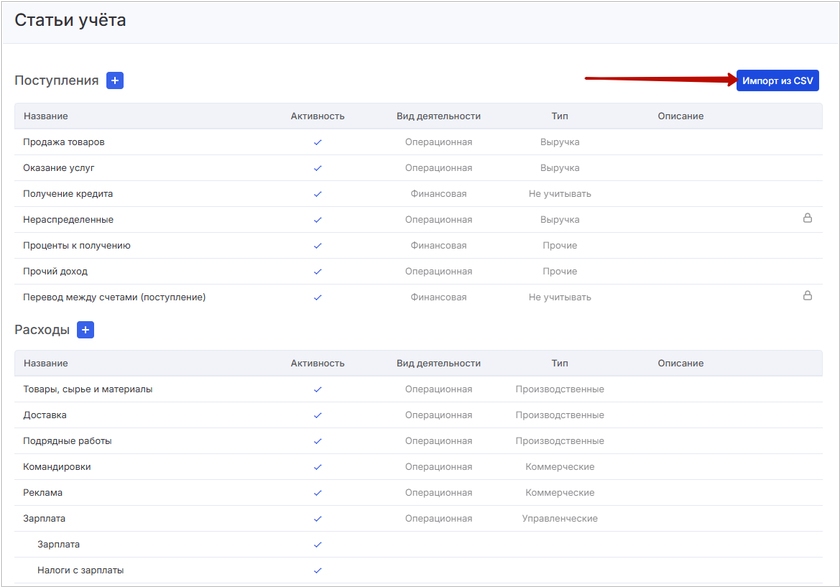Toggle activity checkmark for Налоги с зарплаты
The height and width of the screenshot is (587, 840).
[x=317, y=571]
